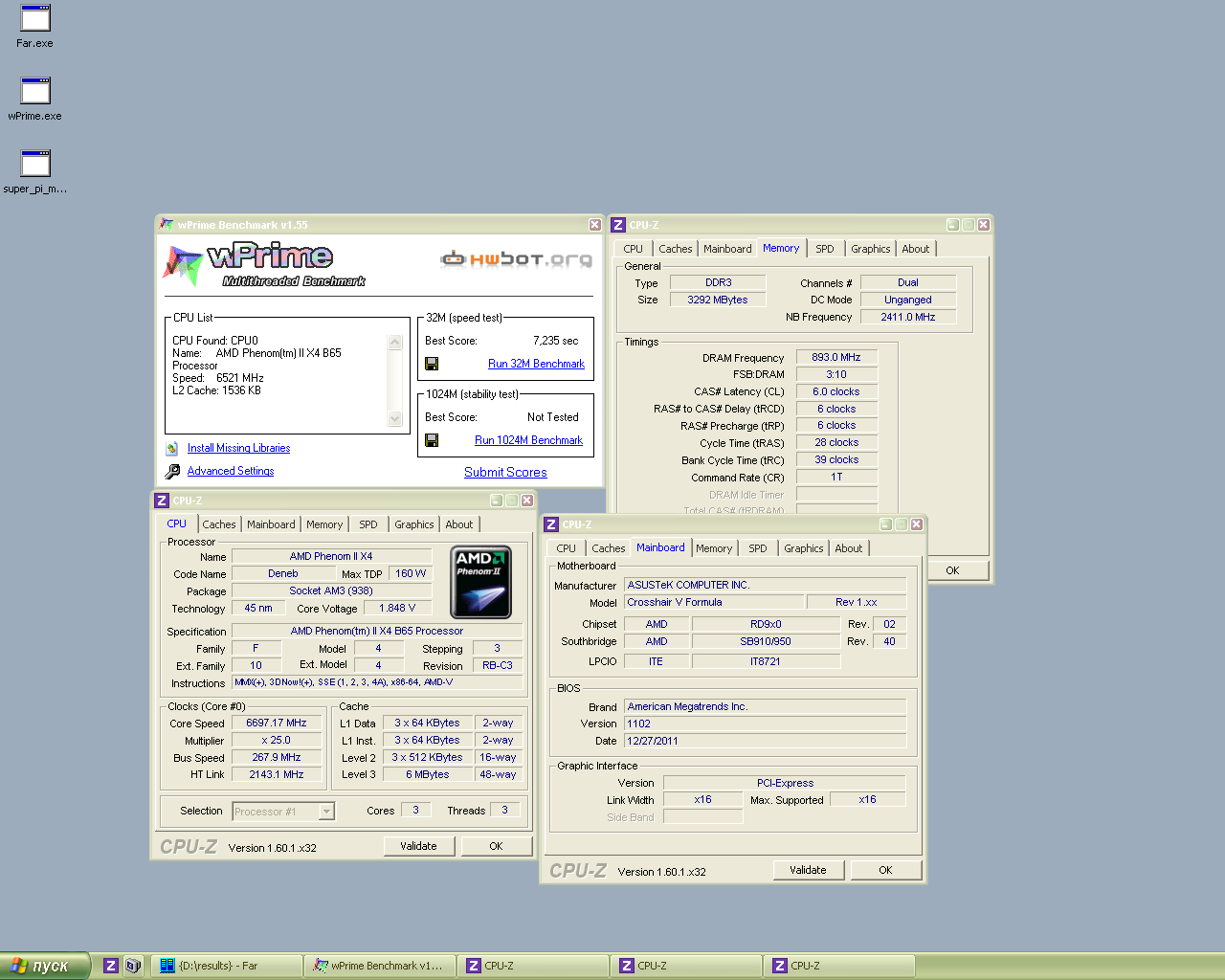This screenshot has width=1225, height=980.
Task: Click the Core Voltage value 1.848 V
Action: coord(397,608)
